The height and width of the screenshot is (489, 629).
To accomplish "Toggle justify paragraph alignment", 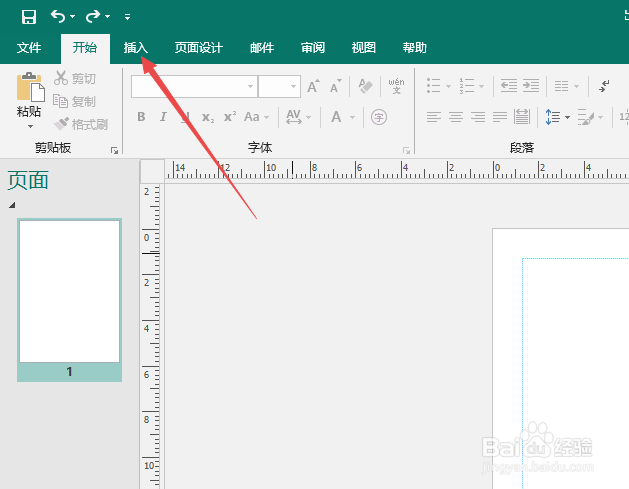I will [x=500, y=117].
